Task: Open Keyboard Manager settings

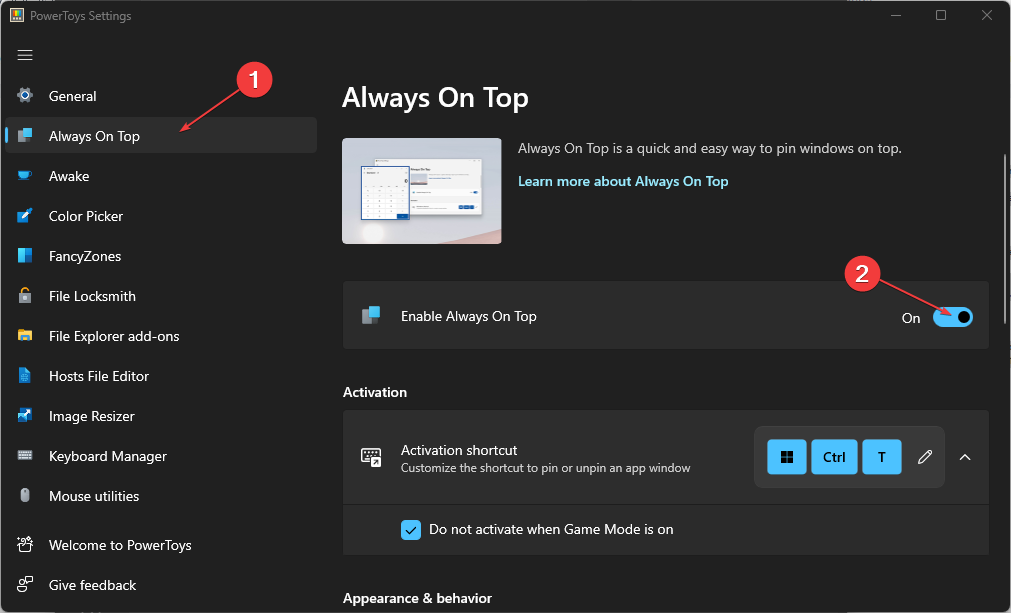Action: pyautogui.click(x=161, y=455)
